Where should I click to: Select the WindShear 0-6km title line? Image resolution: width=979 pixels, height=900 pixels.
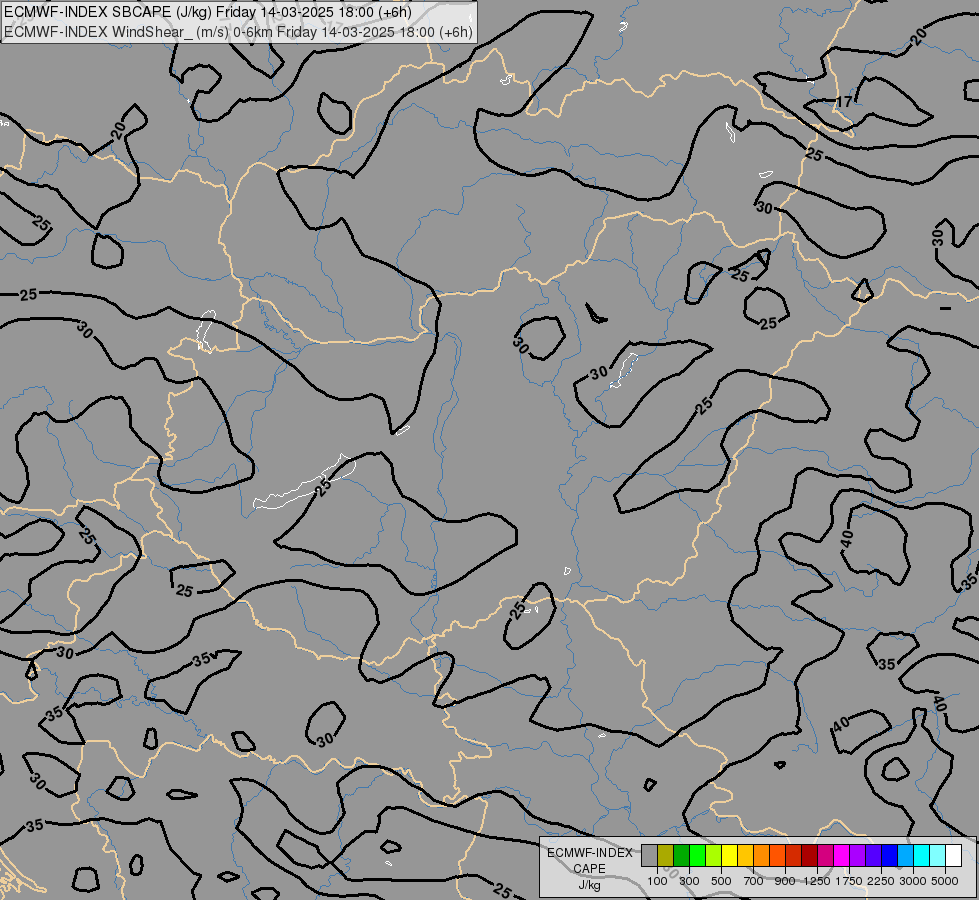pos(239,32)
